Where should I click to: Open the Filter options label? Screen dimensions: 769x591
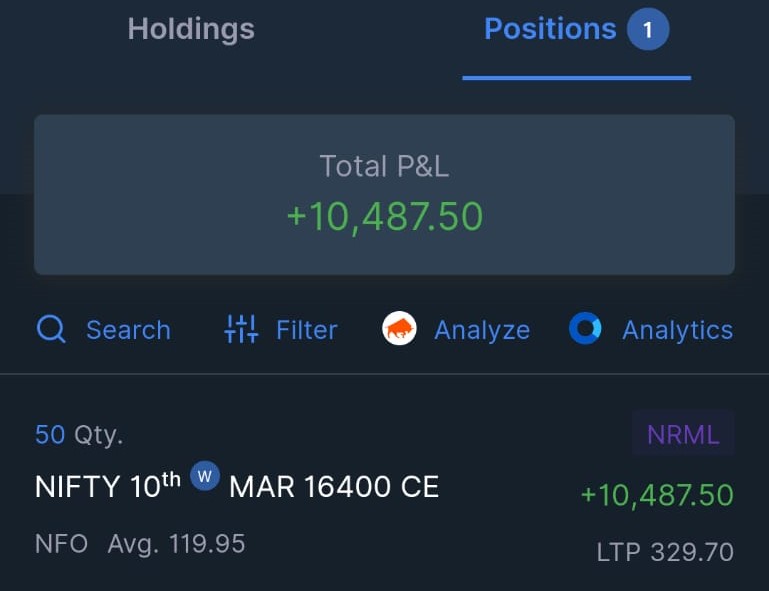click(306, 330)
